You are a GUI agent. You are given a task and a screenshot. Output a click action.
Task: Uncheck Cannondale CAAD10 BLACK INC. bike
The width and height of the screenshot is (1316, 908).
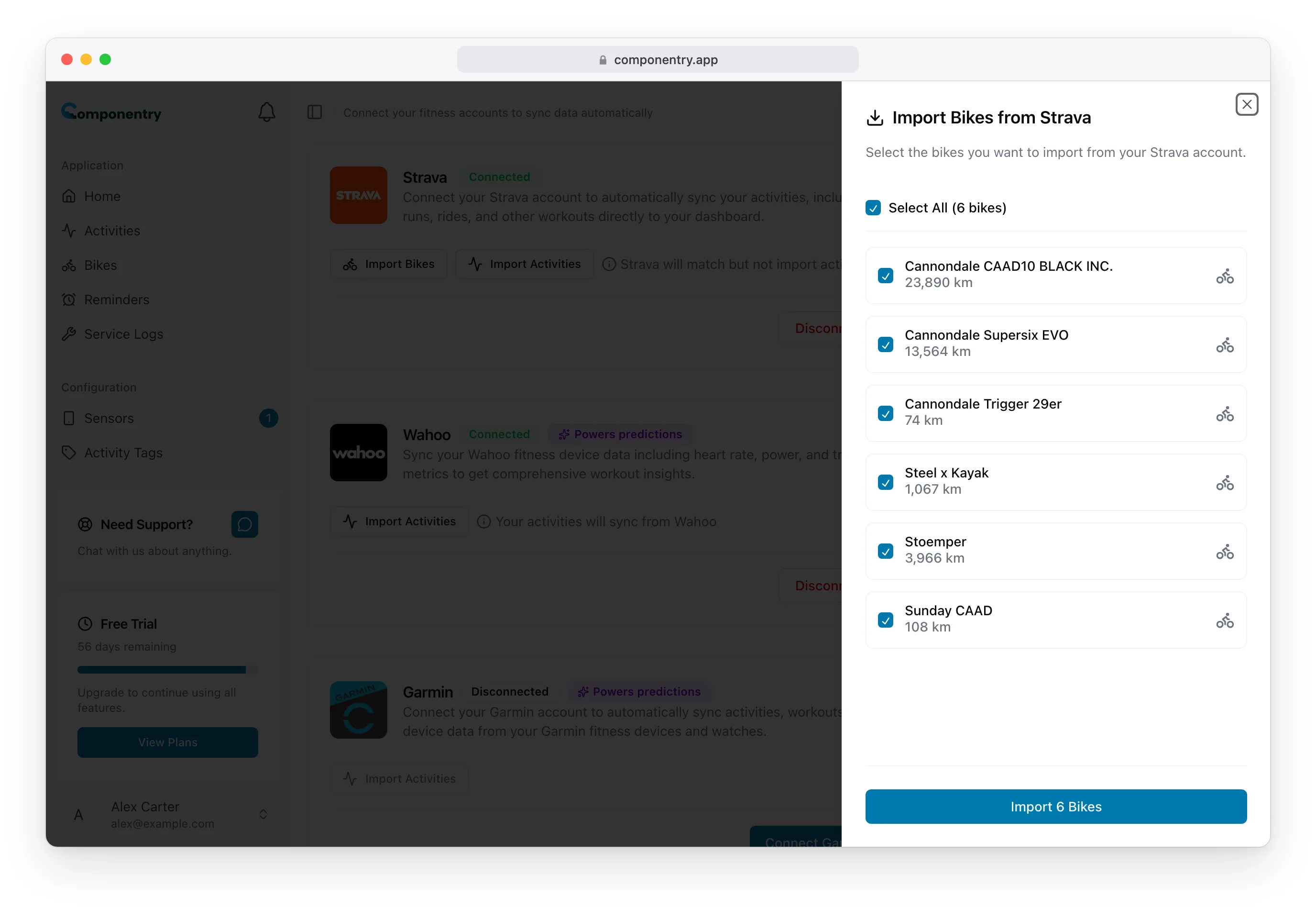click(x=886, y=276)
